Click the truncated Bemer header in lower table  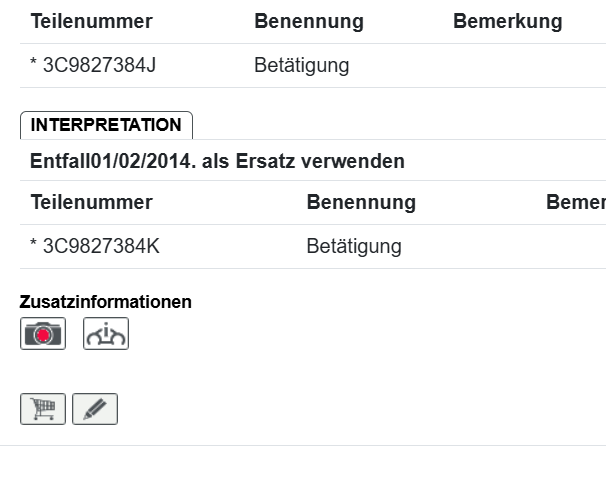click(x=575, y=202)
